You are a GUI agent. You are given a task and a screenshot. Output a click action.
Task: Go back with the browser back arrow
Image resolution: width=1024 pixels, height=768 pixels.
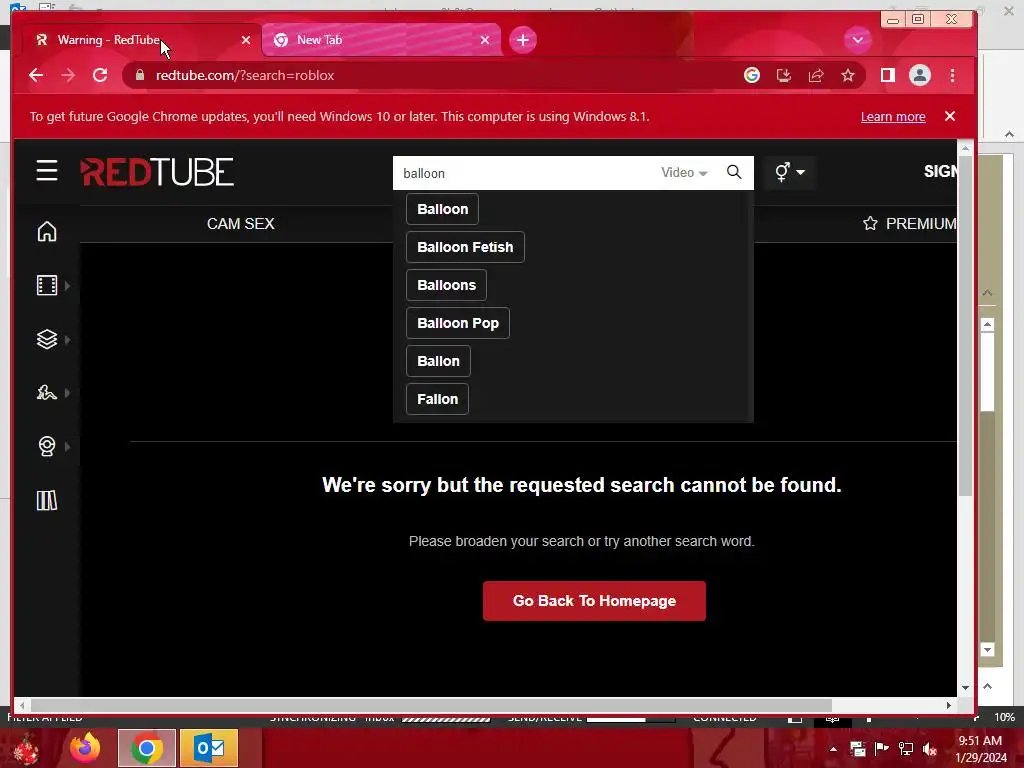(x=36, y=75)
